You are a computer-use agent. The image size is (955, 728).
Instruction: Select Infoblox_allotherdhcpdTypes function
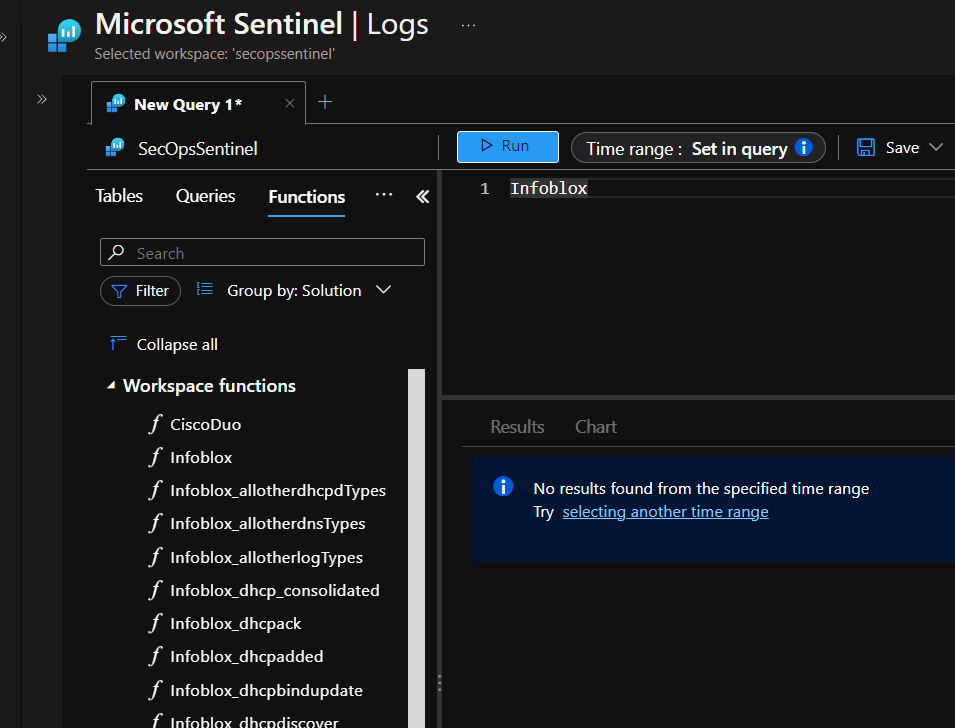click(x=278, y=491)
